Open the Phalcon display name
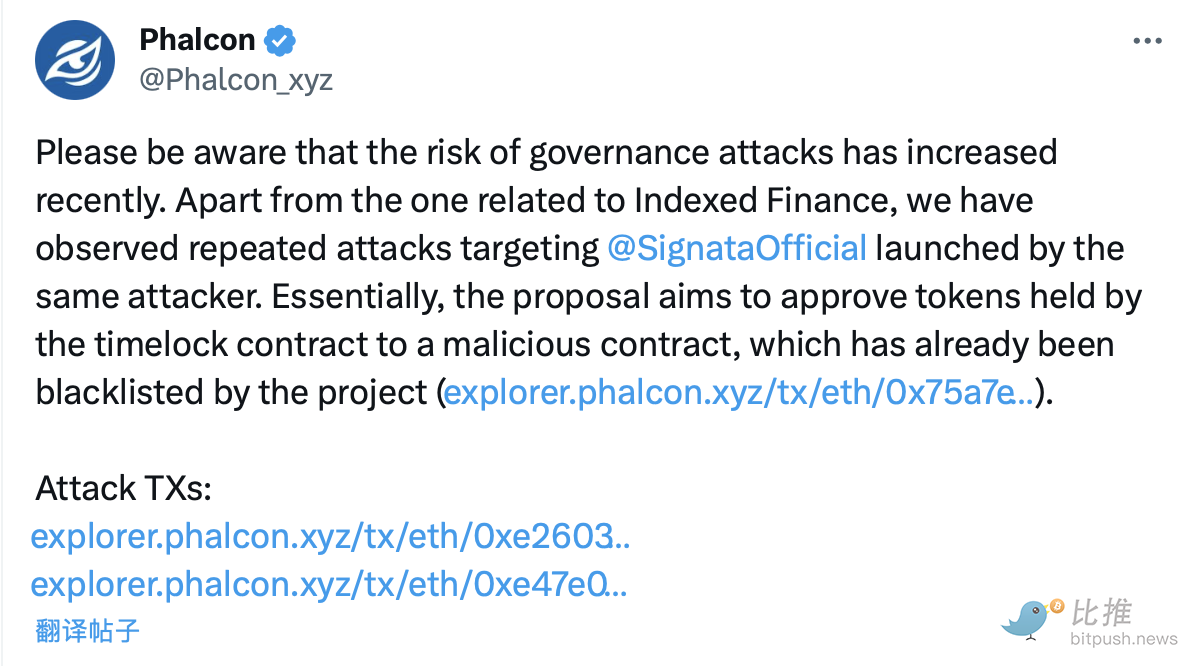 [x=198, y=41]
